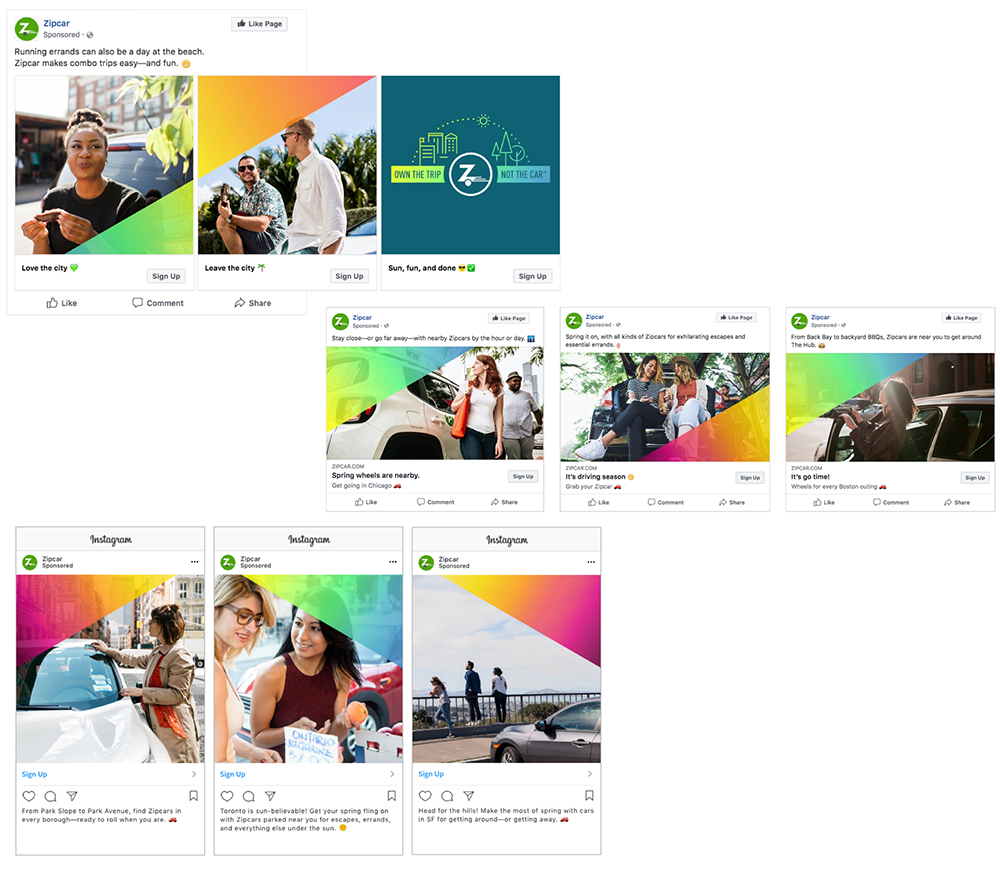1000x872 pixels.
Task: Bookmark the Toronto Instagram ad
Action: point(392,796)
